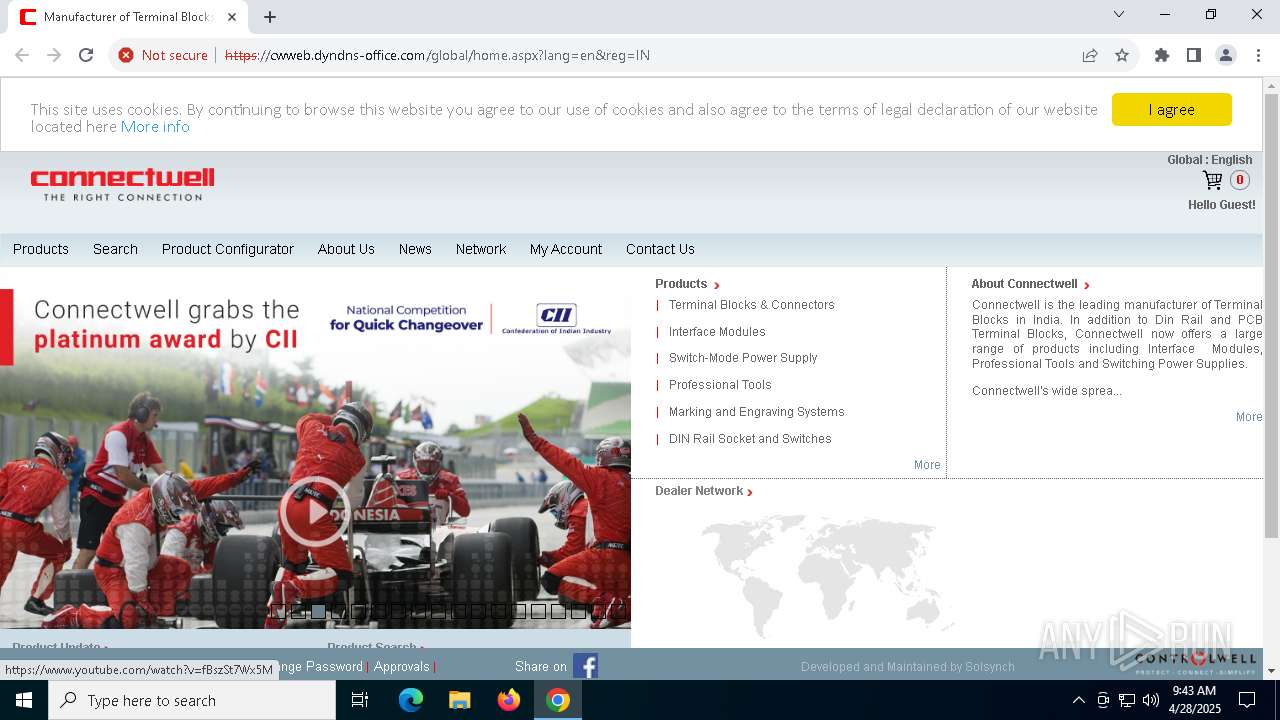Open the browser extensions puzzle icon
1280x720 pixels.
tap(1162, 55)
